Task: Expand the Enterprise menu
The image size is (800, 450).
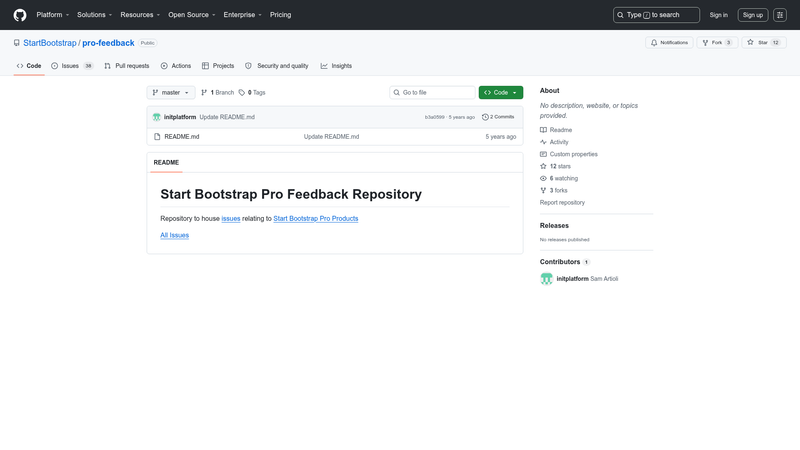Action: coord(242,15)
